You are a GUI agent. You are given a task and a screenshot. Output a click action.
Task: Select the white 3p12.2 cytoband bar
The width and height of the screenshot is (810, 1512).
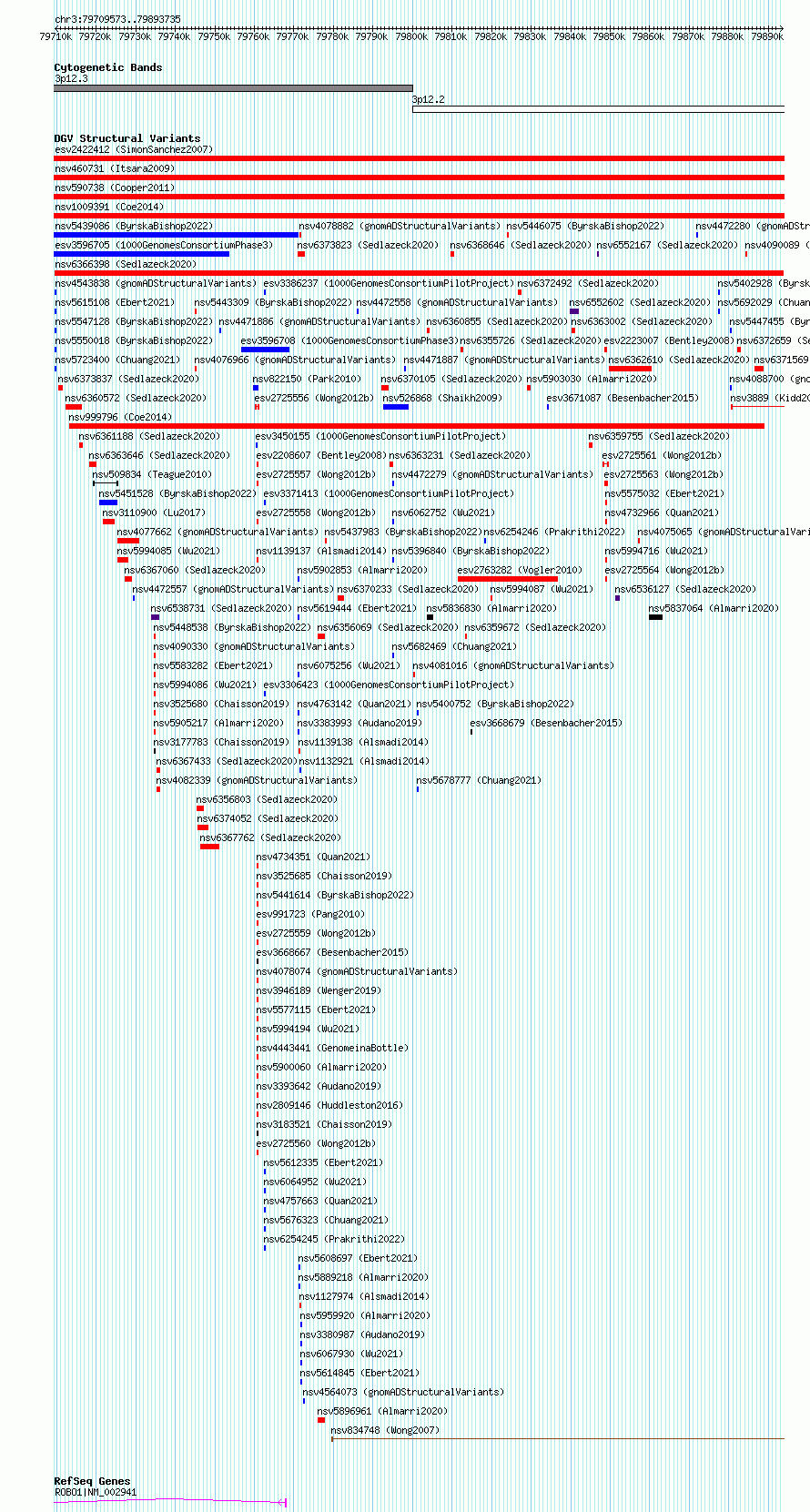pos(598,109)
